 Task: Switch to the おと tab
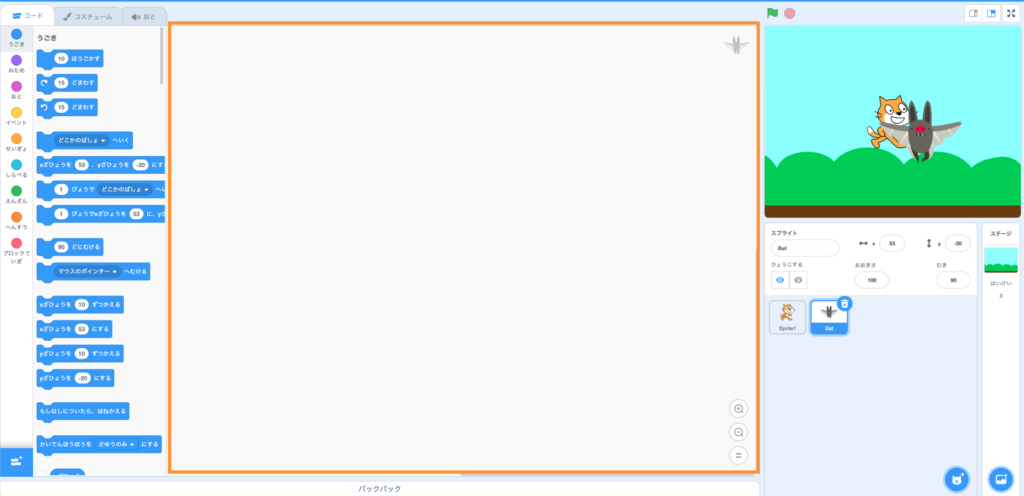pos(144,17)
